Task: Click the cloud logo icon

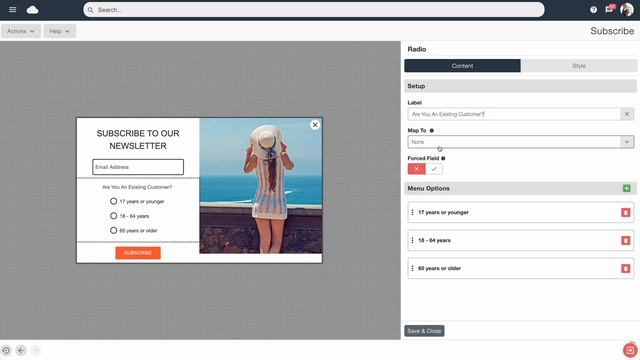Action: (x=32, y=10)
